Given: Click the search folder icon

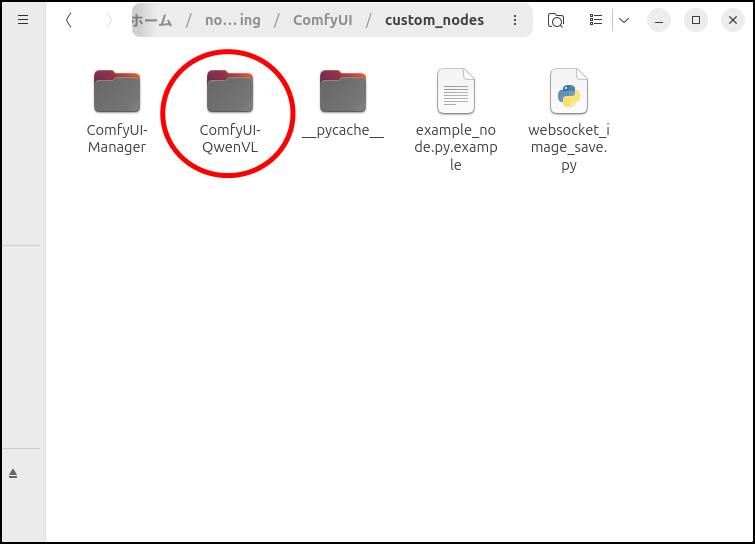Looking at the screenshot, I should pyautogui.click(x=557, y=20).
